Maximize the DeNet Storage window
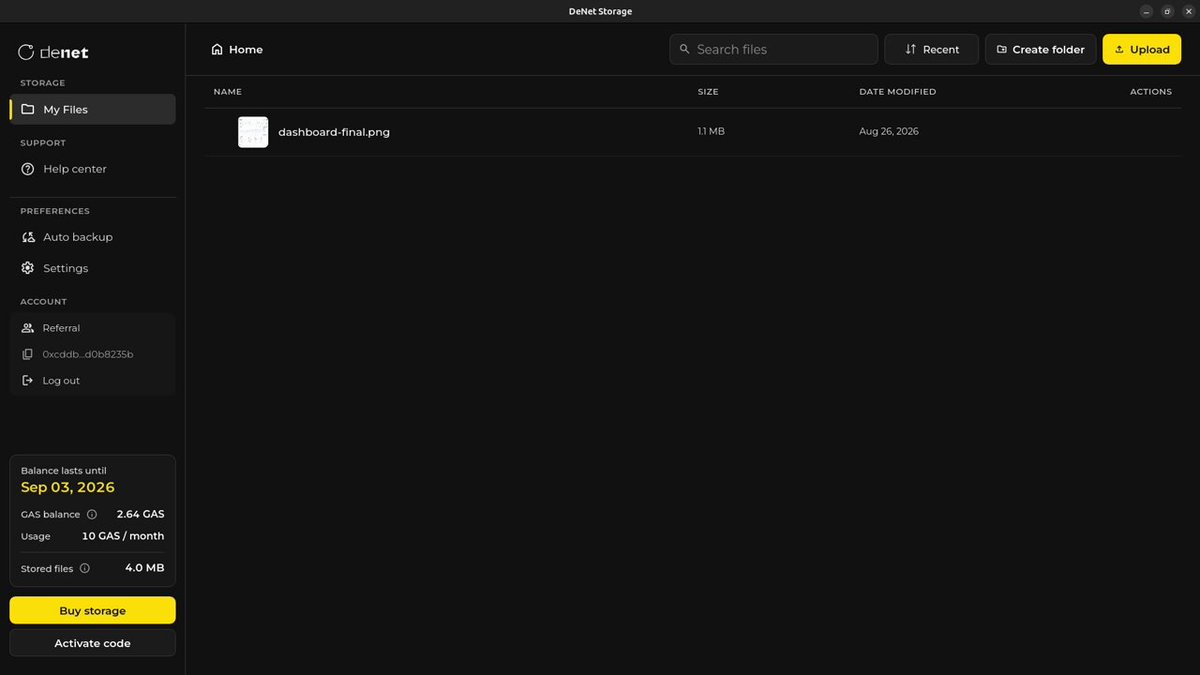Viewport: 1200px width, 675px height. (1168, 11)
